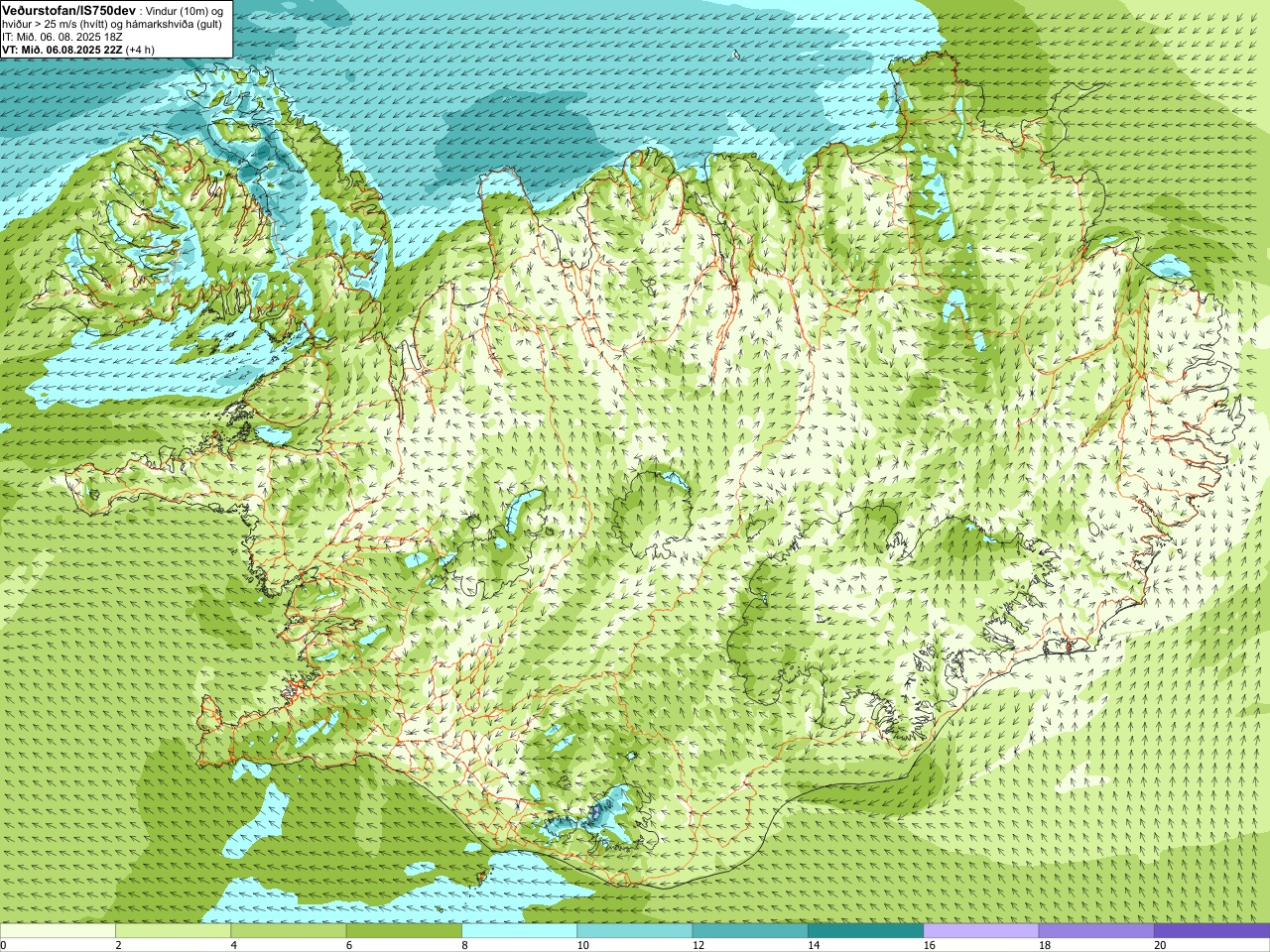Click the 'IT: Mið. 06. 08. 2025 18Z' line
1270x952 pixels.
(63, 37)
